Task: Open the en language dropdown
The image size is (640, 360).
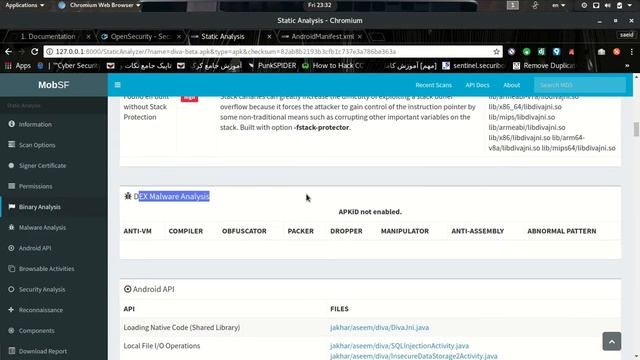Action: 558,5
